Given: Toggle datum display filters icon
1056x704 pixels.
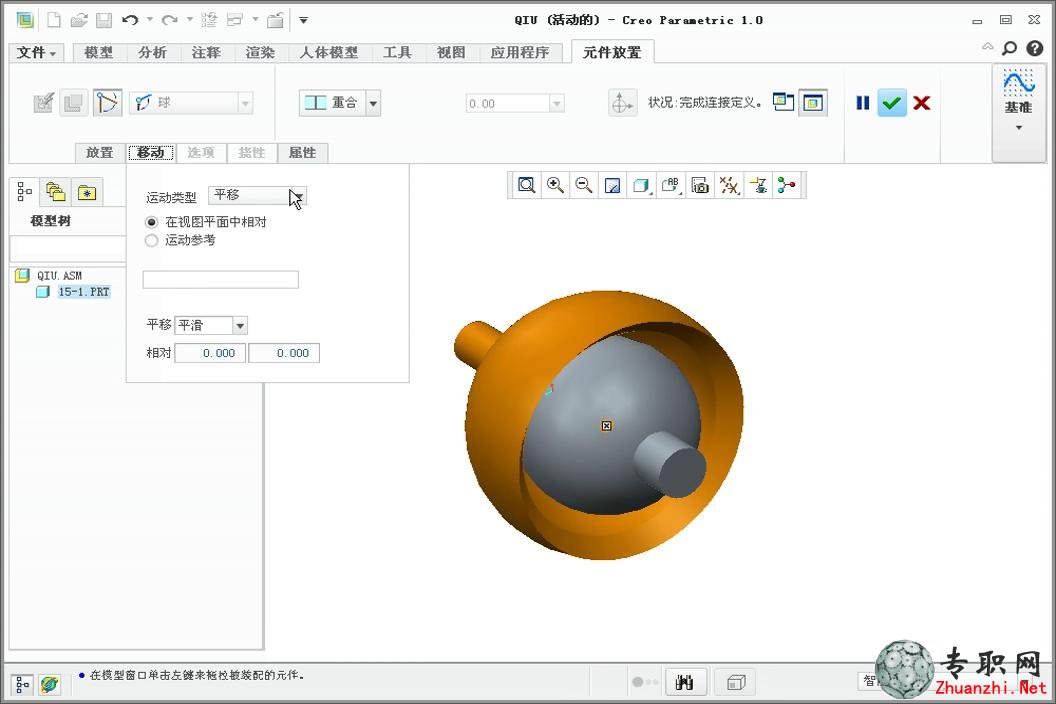Looking at the screenshot, I should click(x=729, y=185).
